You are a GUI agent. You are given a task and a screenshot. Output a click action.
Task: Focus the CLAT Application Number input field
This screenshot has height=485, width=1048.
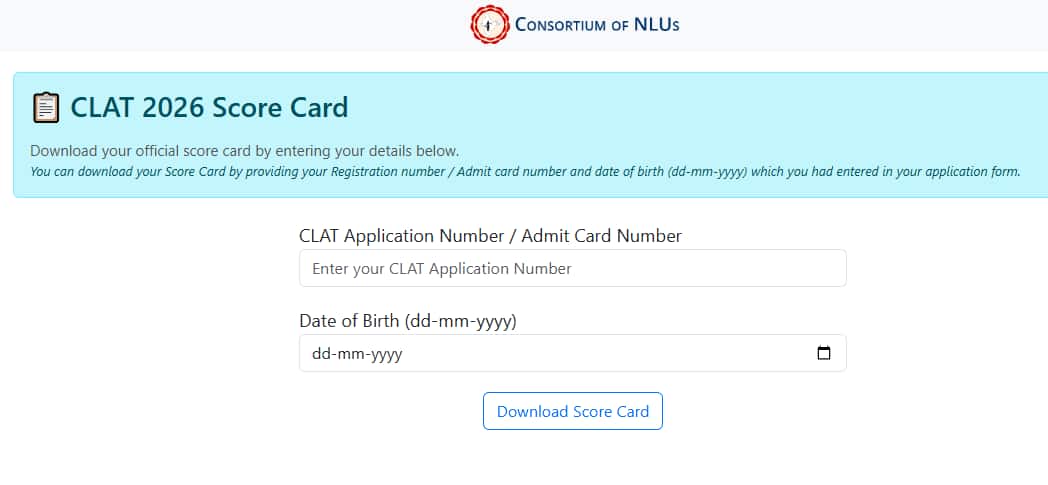click(x=572, y=268)
